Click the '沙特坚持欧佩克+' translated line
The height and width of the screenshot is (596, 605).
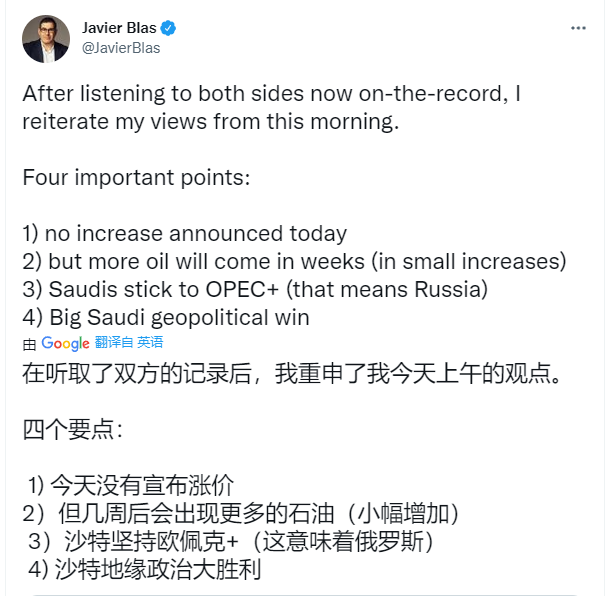pyautogui.click(x=231, y=543)
